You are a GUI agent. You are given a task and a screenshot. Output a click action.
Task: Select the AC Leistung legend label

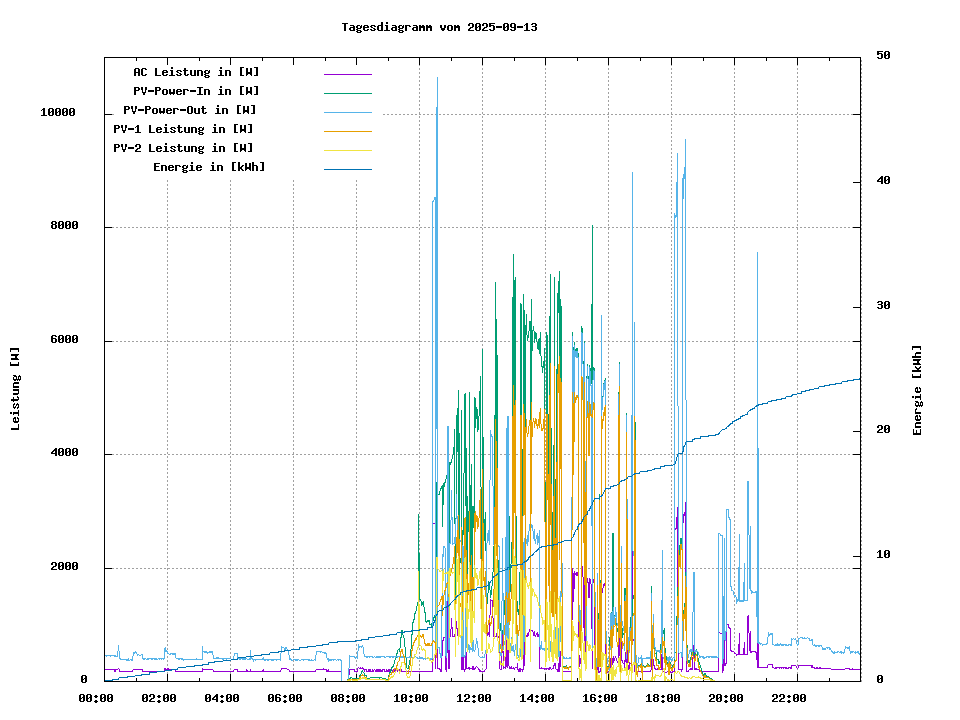[x=196, y=72]
